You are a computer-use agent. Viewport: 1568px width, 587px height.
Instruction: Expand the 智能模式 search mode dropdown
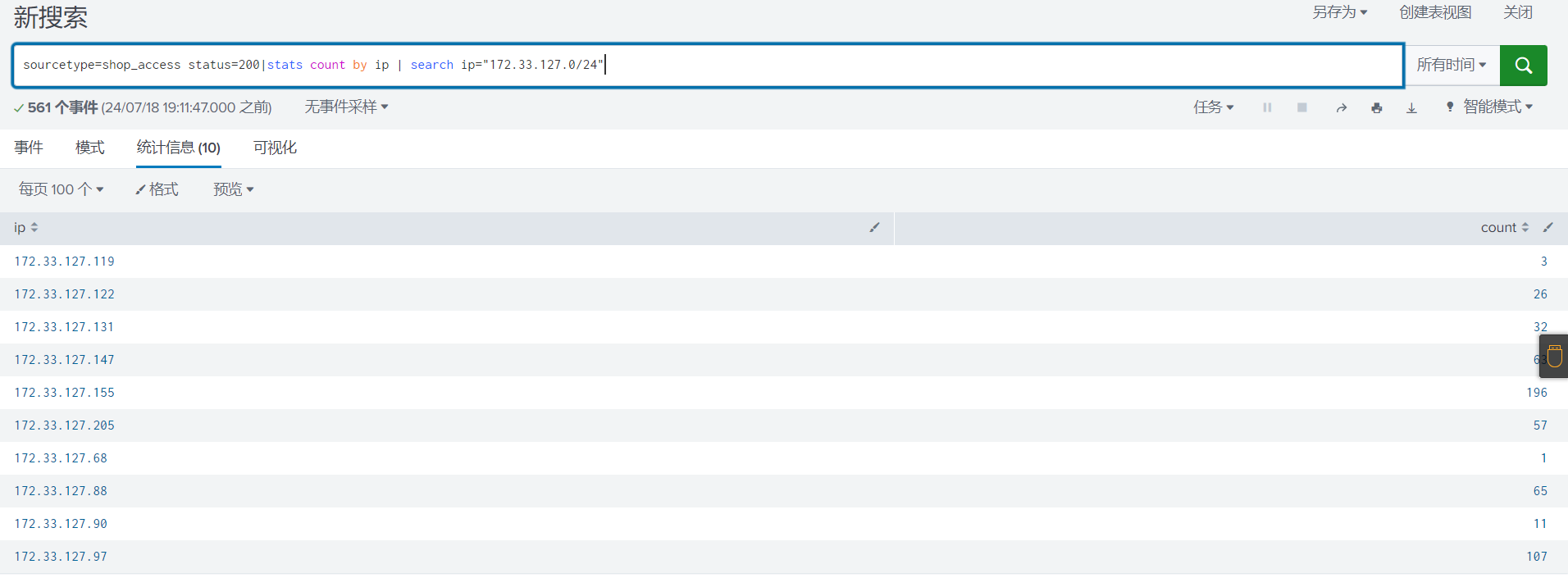click(x=1490, y=107)
